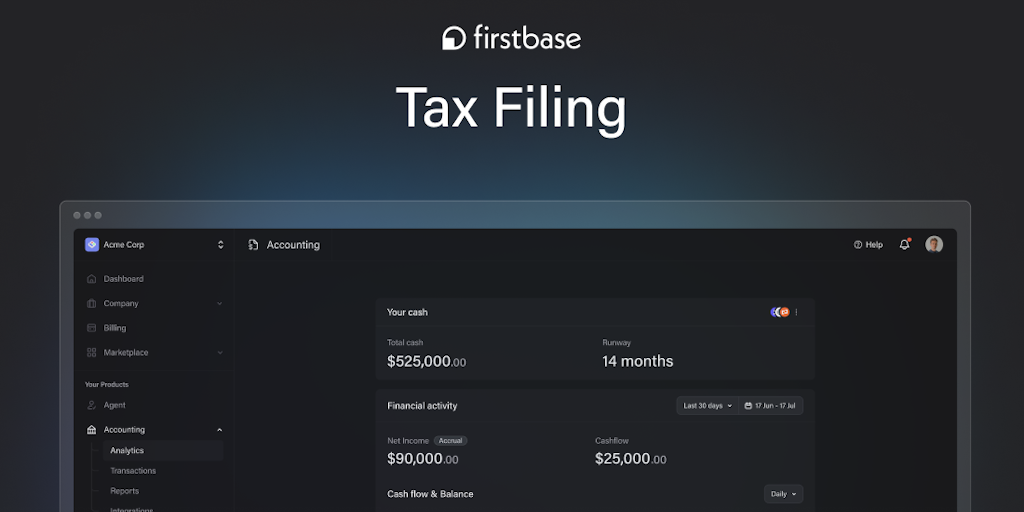Click the user profile avatar
Image resolution: width=1024 pixels, height=512 pixels.
934,244
